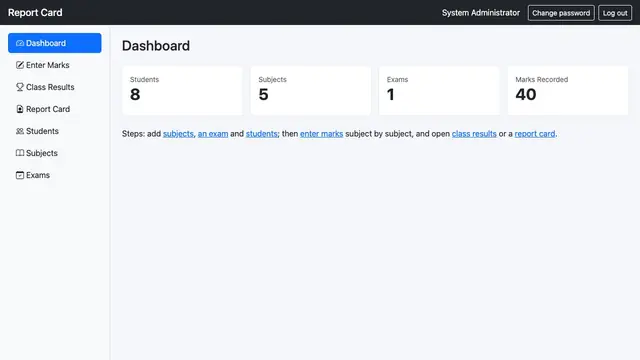This screenshot has height=360, width=640.
Task: Click the Marks Recorded card showing 40
Action: pyautogui.click(x=568, y=91)
